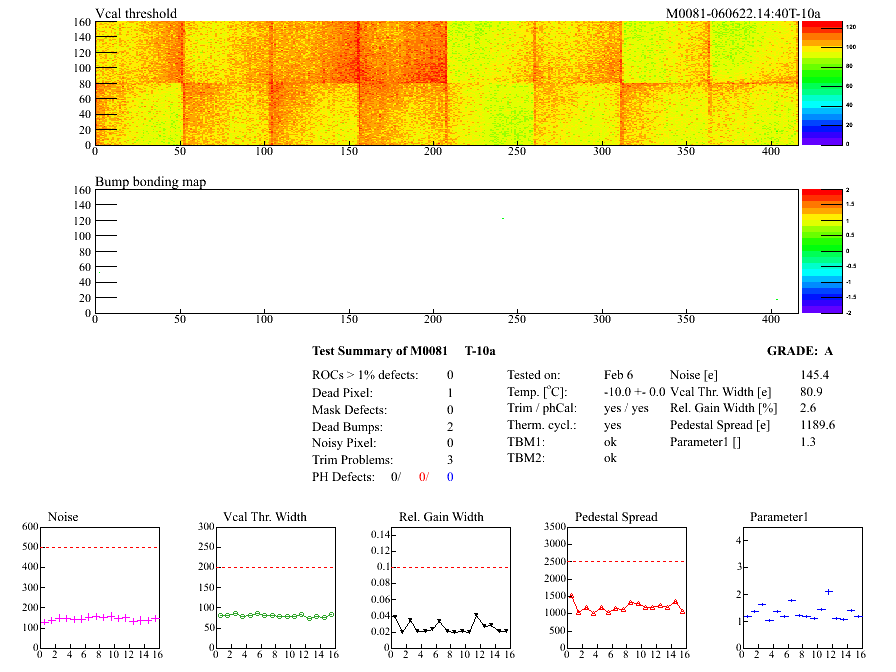Click module ID label M0081-060622.14:40T-10a
The height and width of the screenshot is (672, 896).
743,14
